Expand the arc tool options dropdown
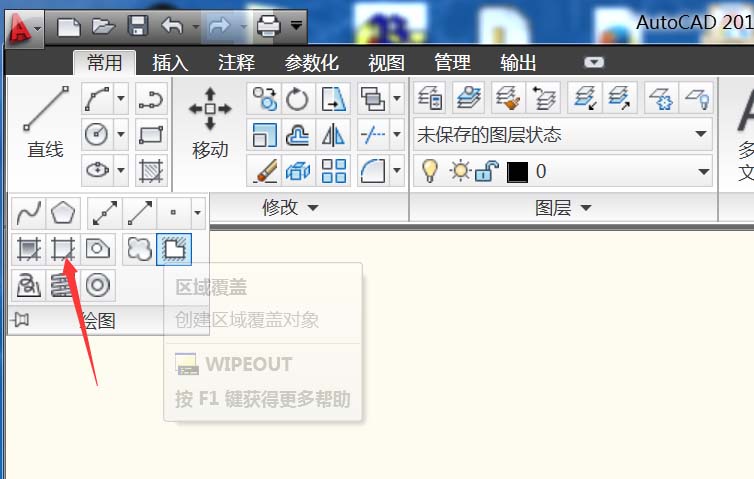This screenshot has width=754, height=479. point(121,98)
